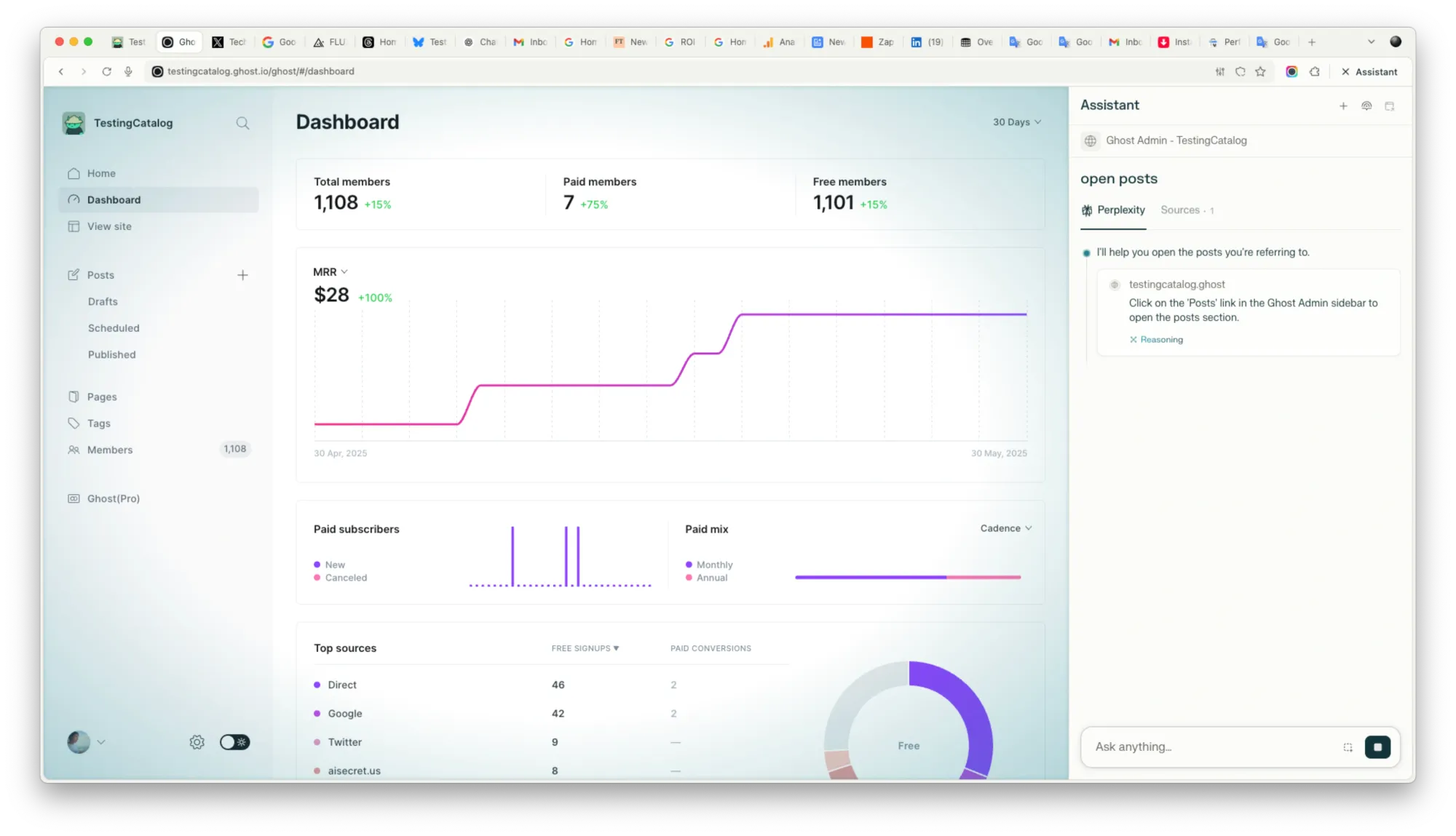Bookmark page using the star icon

[1261, 71]
